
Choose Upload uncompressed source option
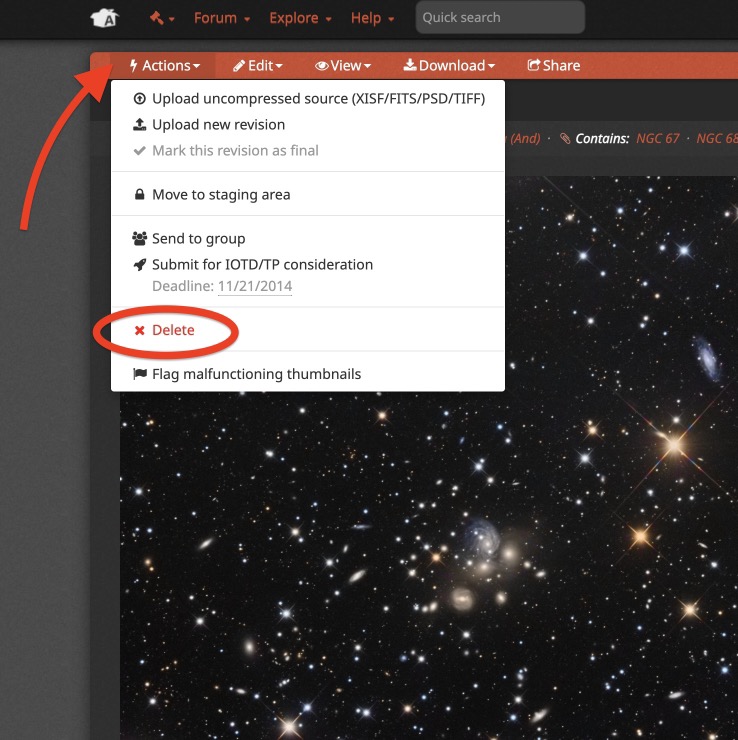[308, 99]
